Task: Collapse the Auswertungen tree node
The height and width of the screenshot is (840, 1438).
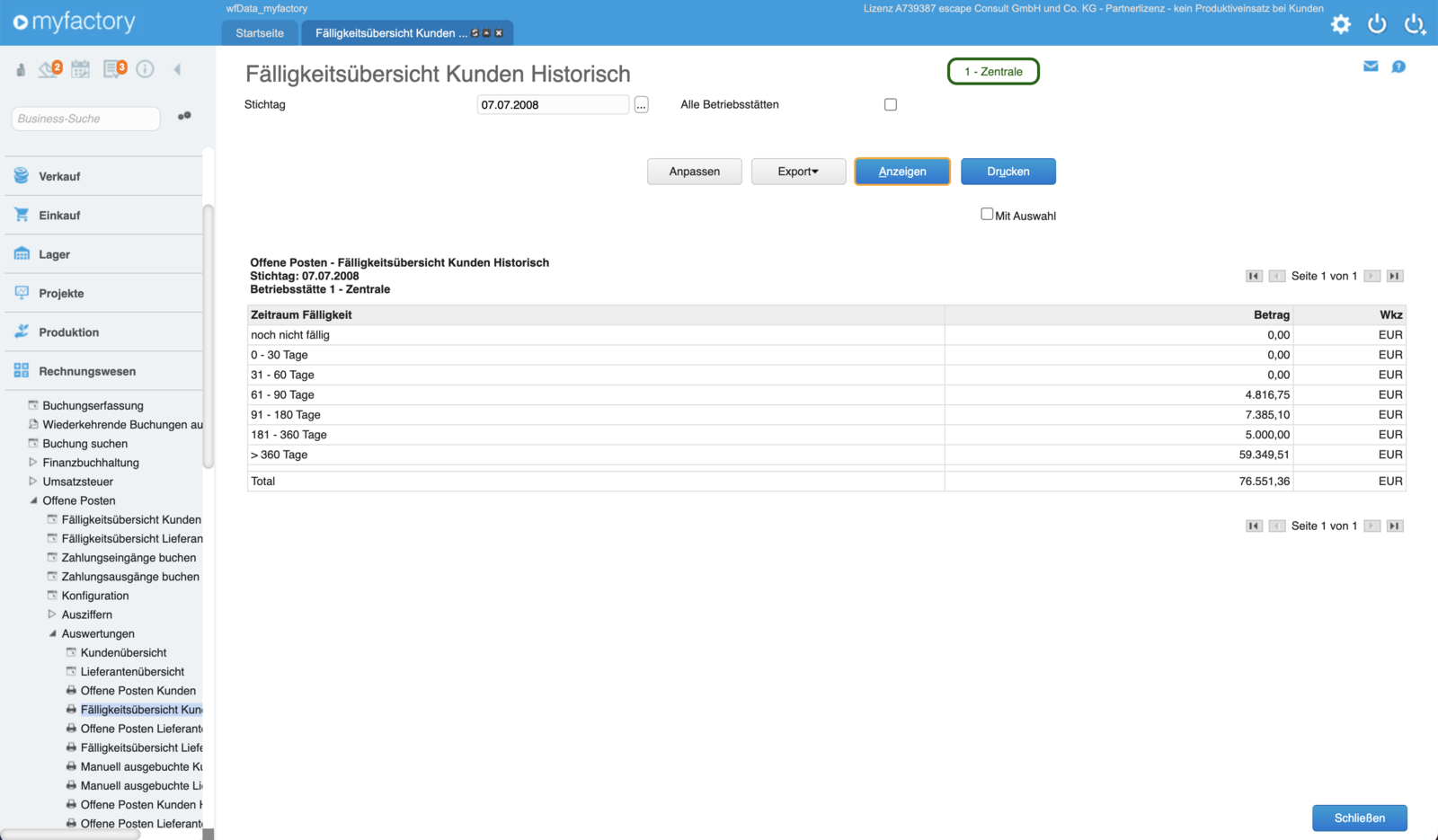Action: tap(52, 633)
